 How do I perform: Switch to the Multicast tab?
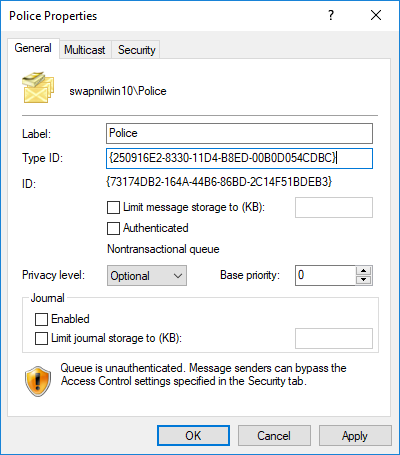85,50
